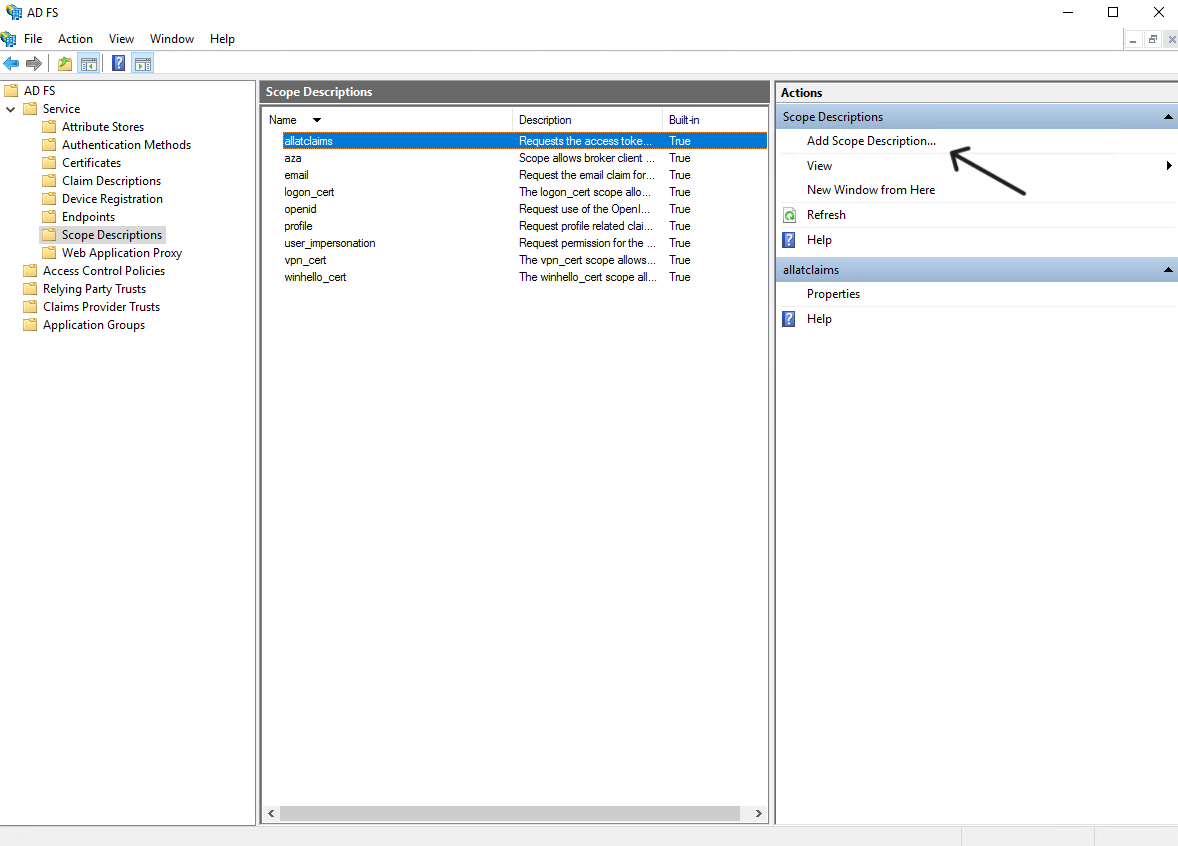Select Claim Descriptions in the tree

(x=111, y=181)
